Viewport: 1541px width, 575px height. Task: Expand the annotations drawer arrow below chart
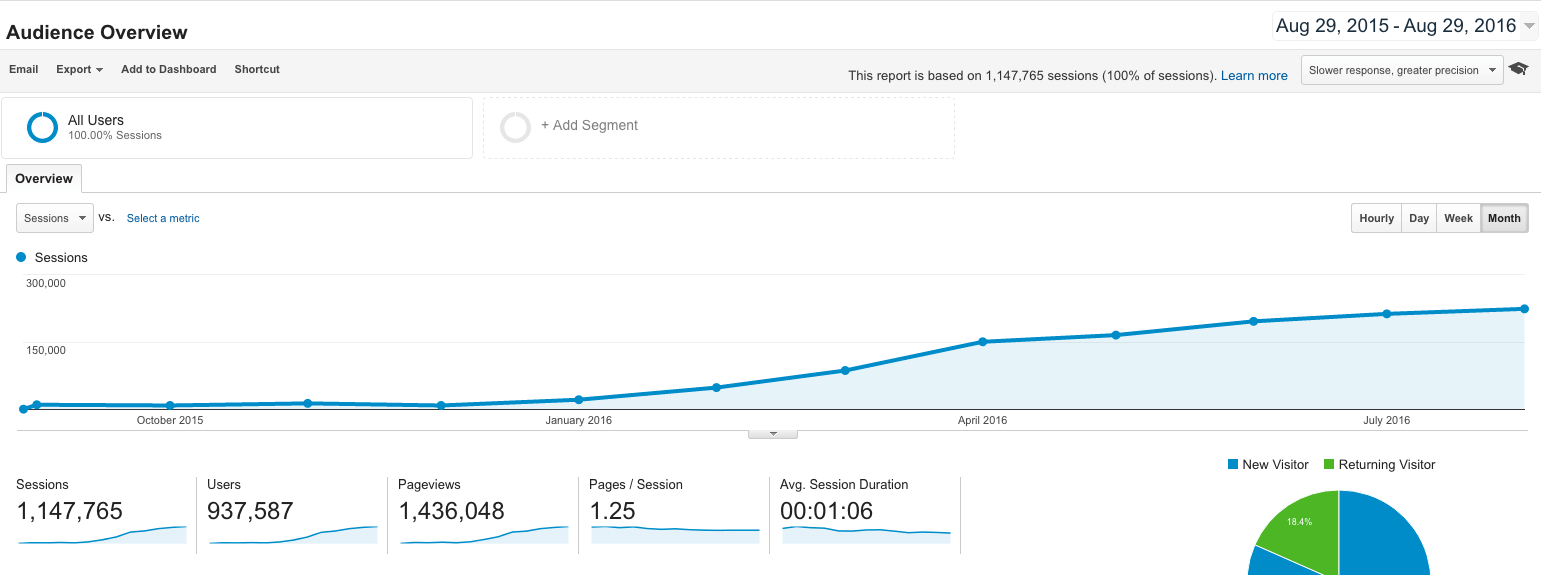(x=773, y=434)
